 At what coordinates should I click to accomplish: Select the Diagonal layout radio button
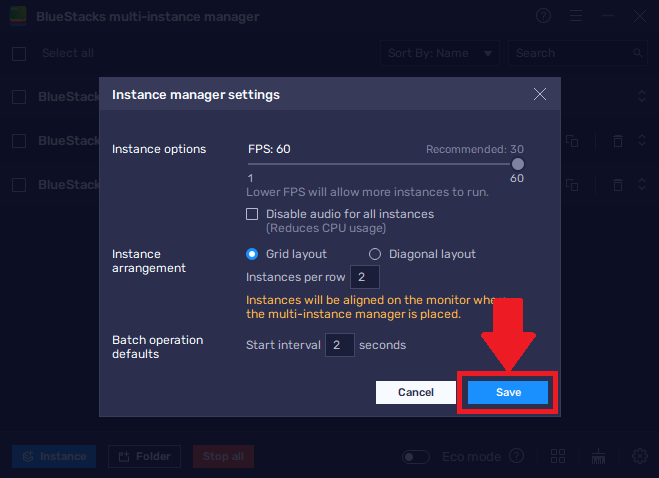[376, 254]
